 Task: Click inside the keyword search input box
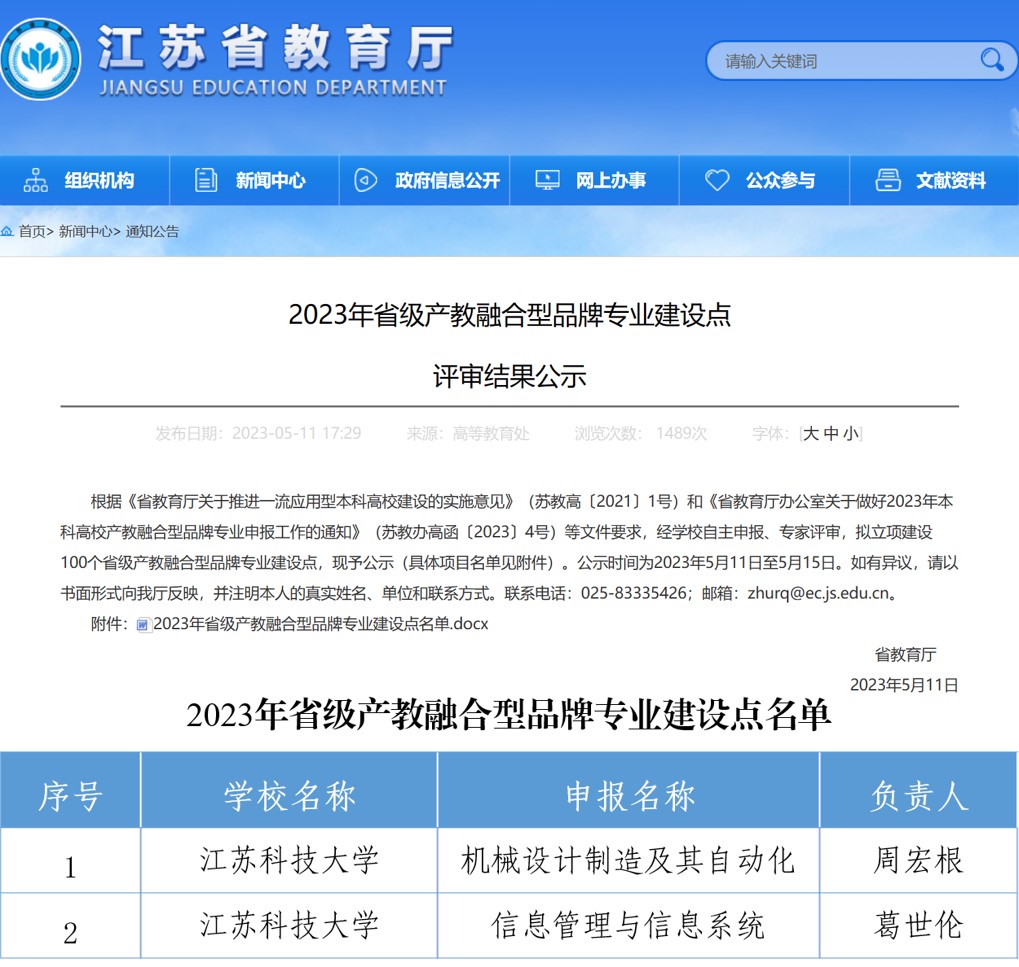850,60
